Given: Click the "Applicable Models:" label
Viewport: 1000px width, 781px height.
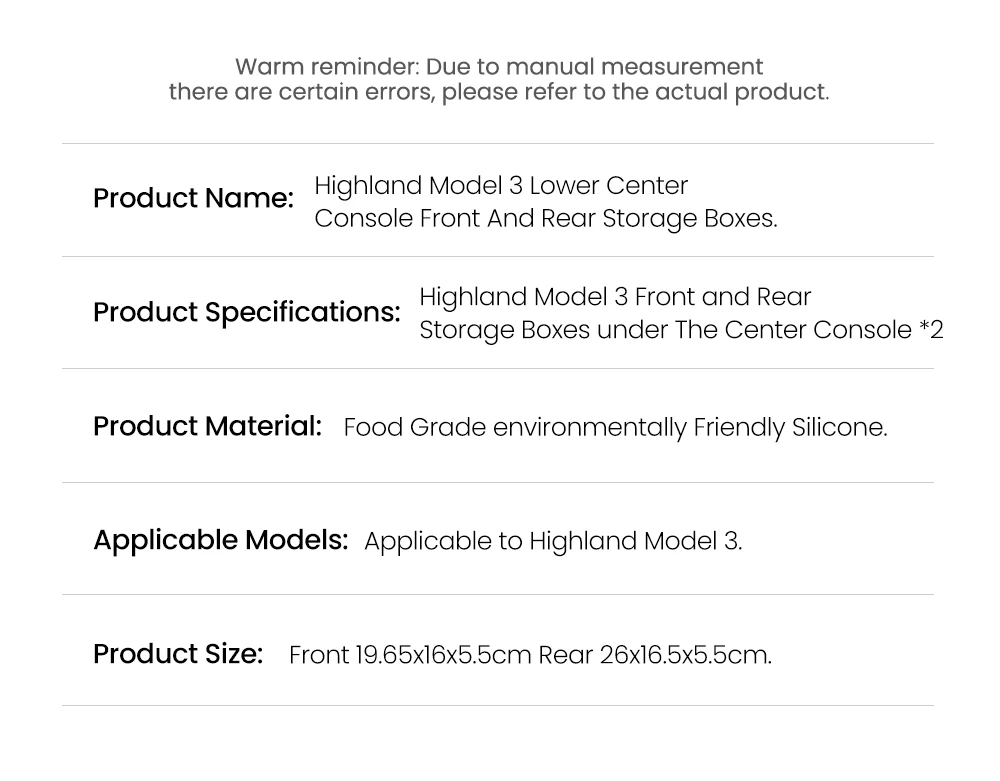Looking at the screenshot, I should [220, 541].
